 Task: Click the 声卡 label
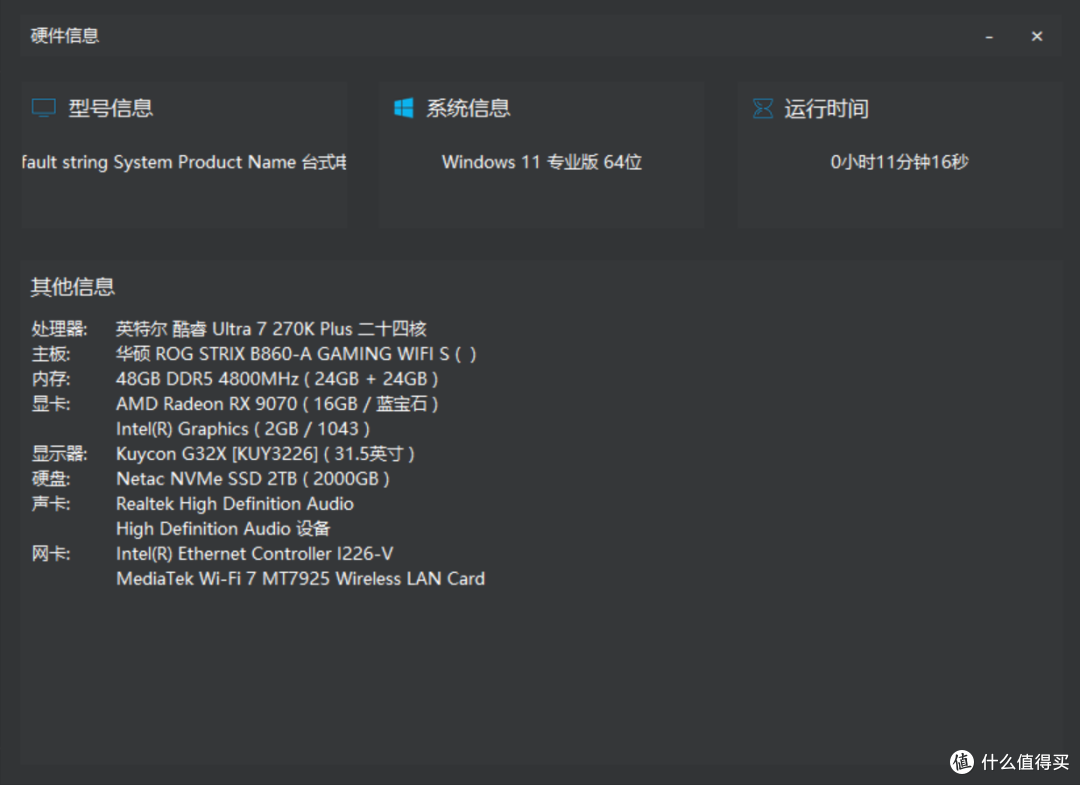coord(51,503)
